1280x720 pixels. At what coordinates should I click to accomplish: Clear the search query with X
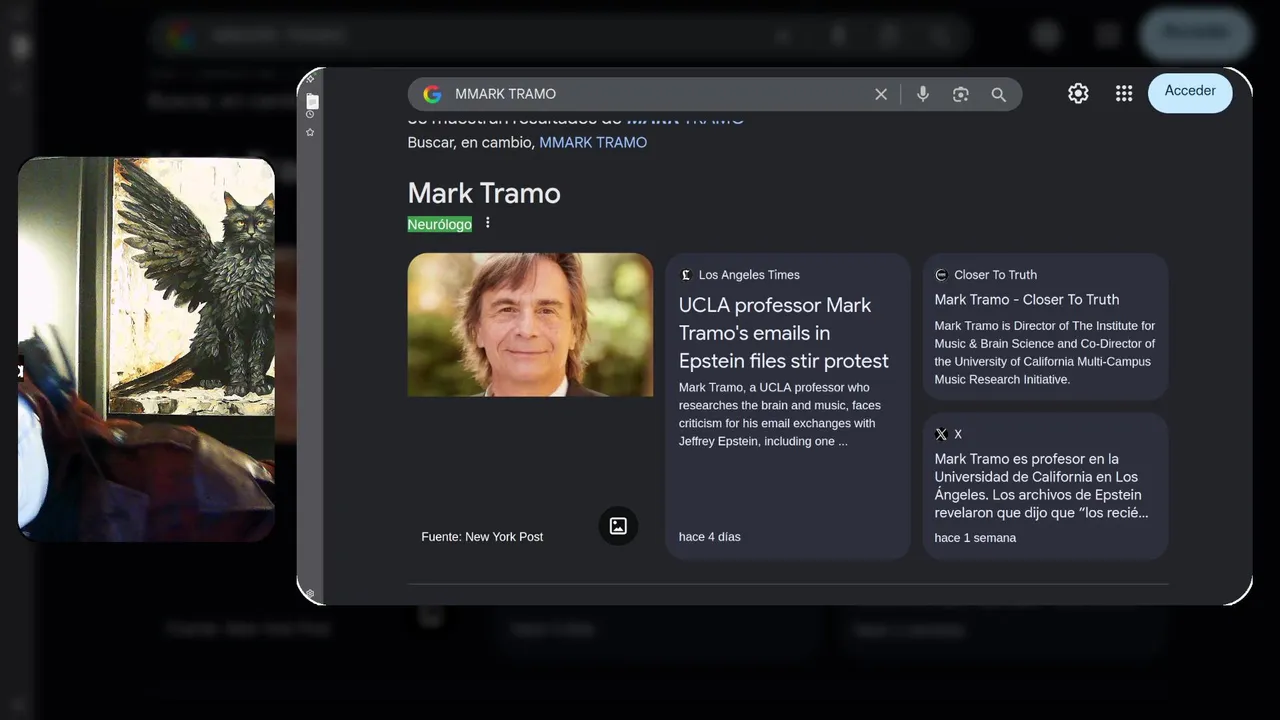(x=881, y=94)
